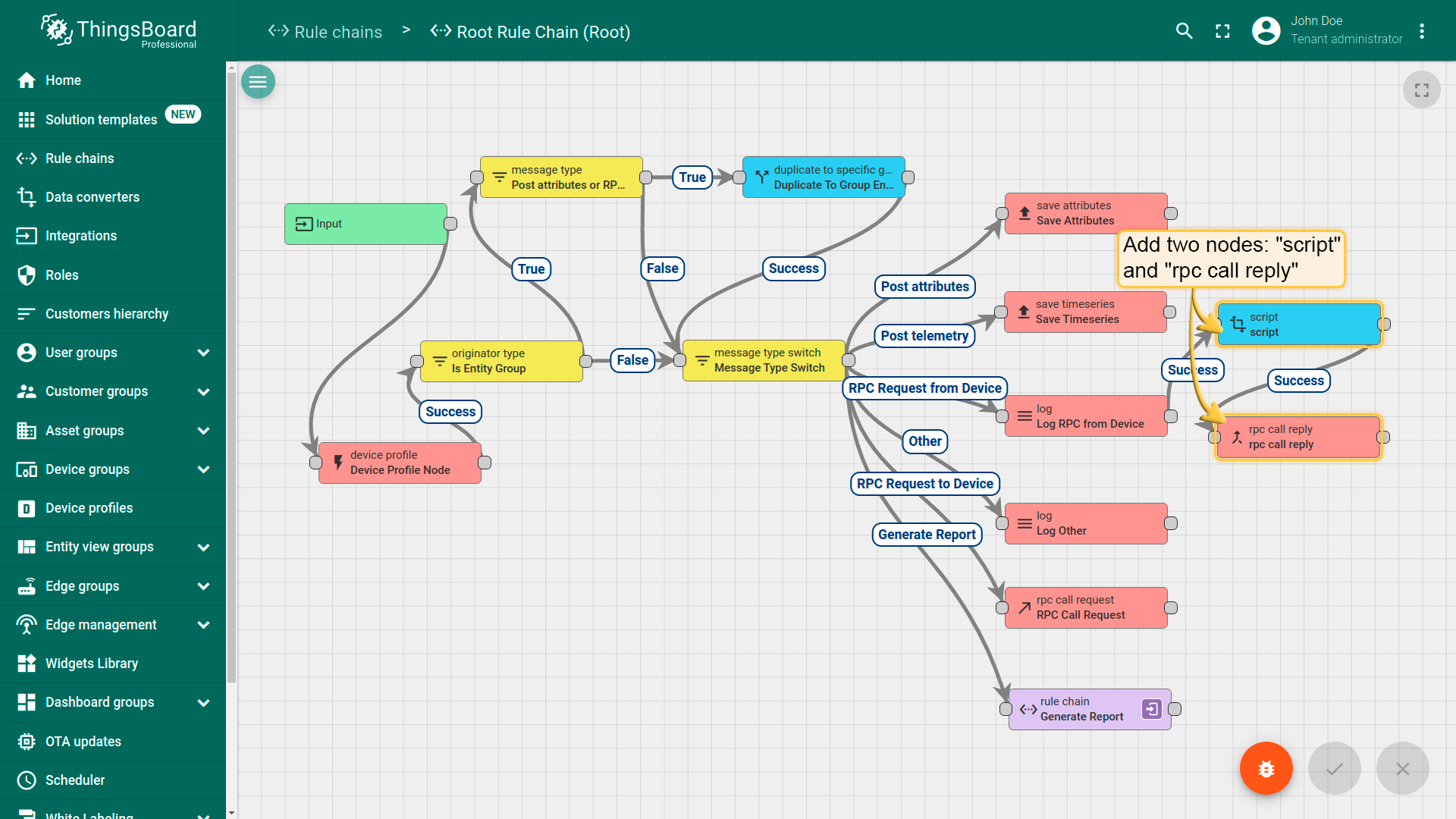The width and height of the screenshot is (1456, 819).
Task: Open Rule chains in the sidebar
Action: [113, 158]
